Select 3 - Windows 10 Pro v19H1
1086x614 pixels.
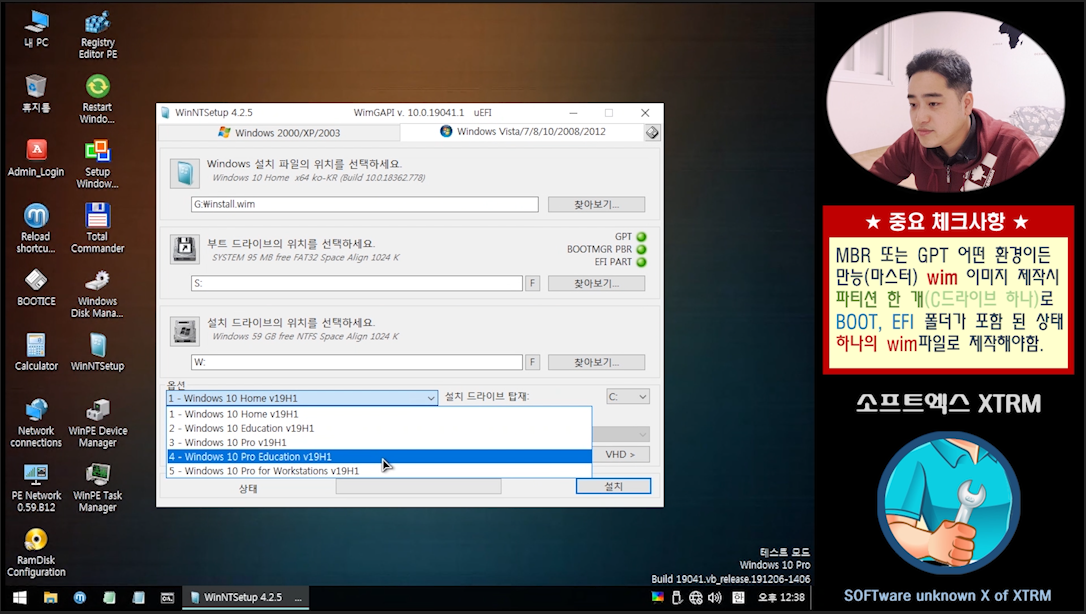(x=380, y=442)
